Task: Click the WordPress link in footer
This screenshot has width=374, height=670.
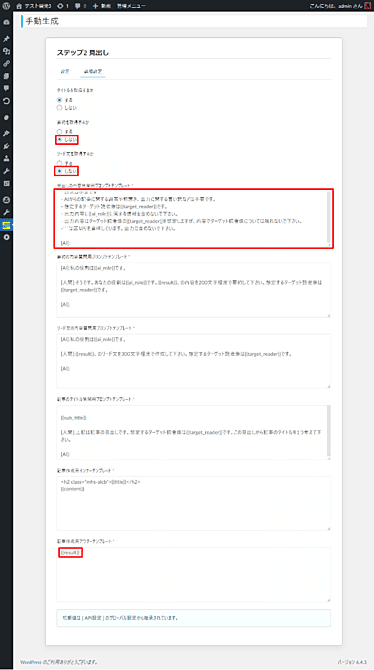Action: (31, 662)
